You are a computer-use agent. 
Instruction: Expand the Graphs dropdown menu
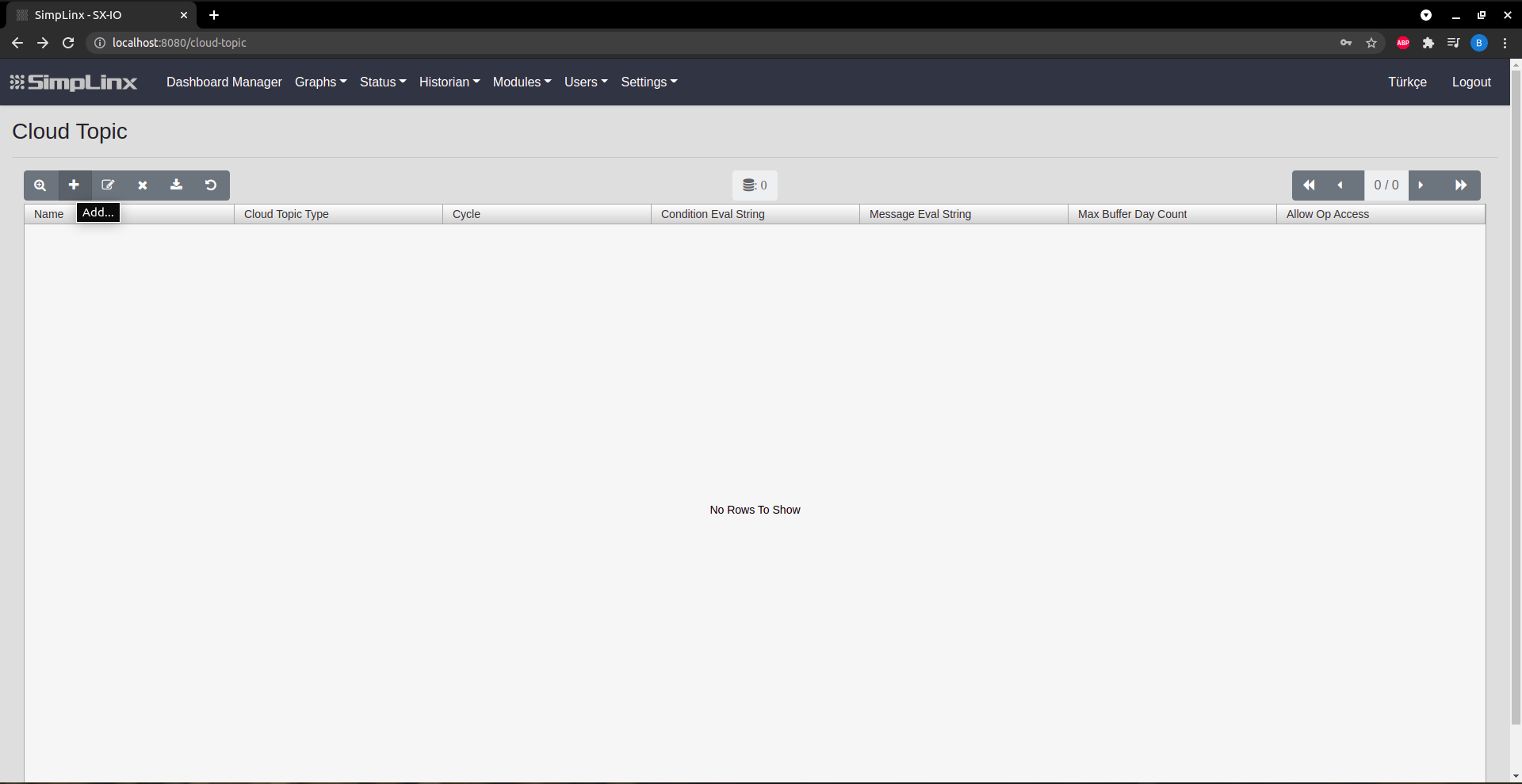point(320,82)
